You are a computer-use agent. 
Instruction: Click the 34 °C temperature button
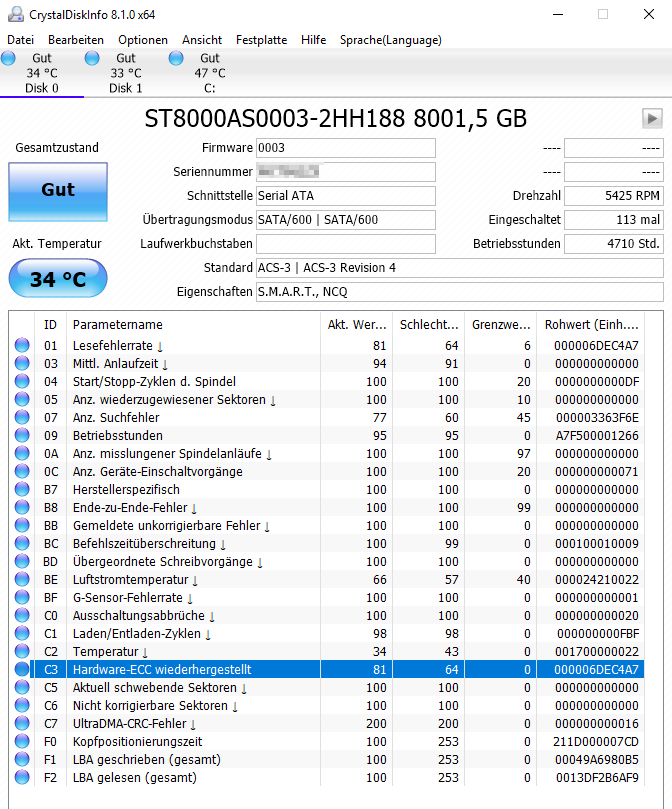point(58,279)
